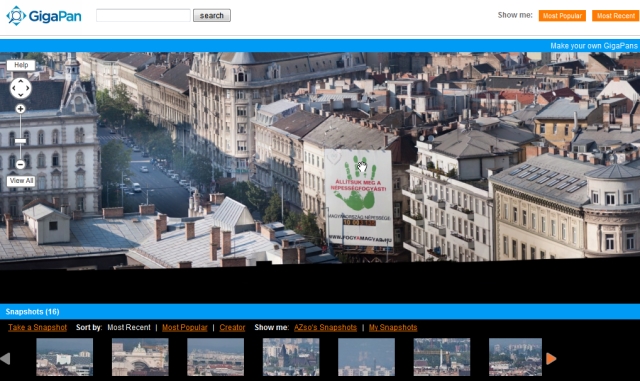The width and height of the screenshot is (640, 381).
Task: Open the fourth snapshot thumbnail
Action: tap(291, 357)
